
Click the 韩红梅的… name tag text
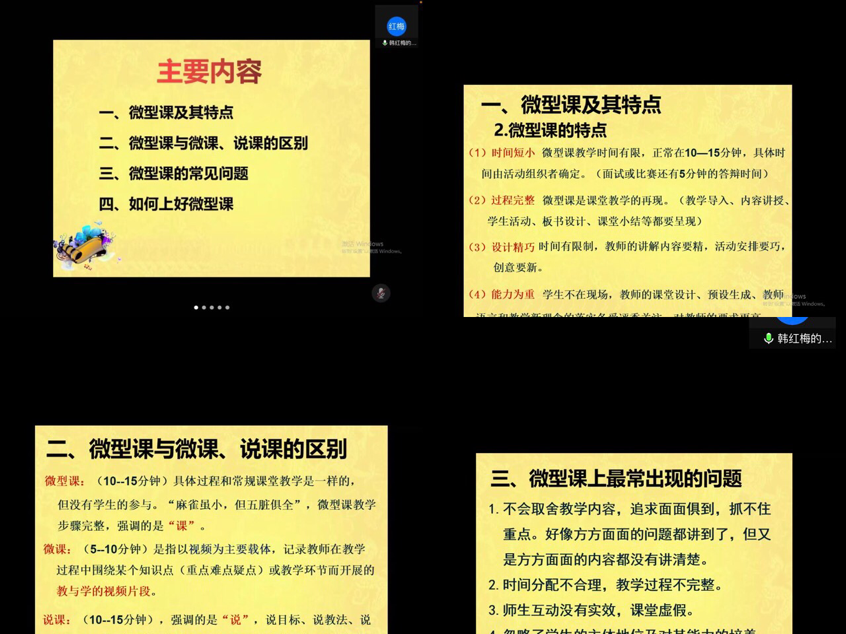[804, 339]
